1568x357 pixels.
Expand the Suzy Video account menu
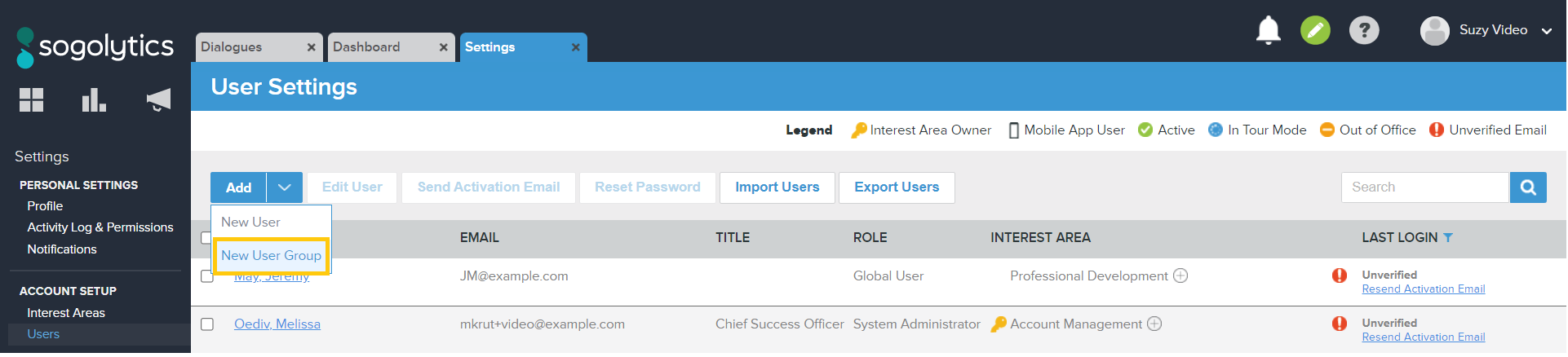point(1546,31)
